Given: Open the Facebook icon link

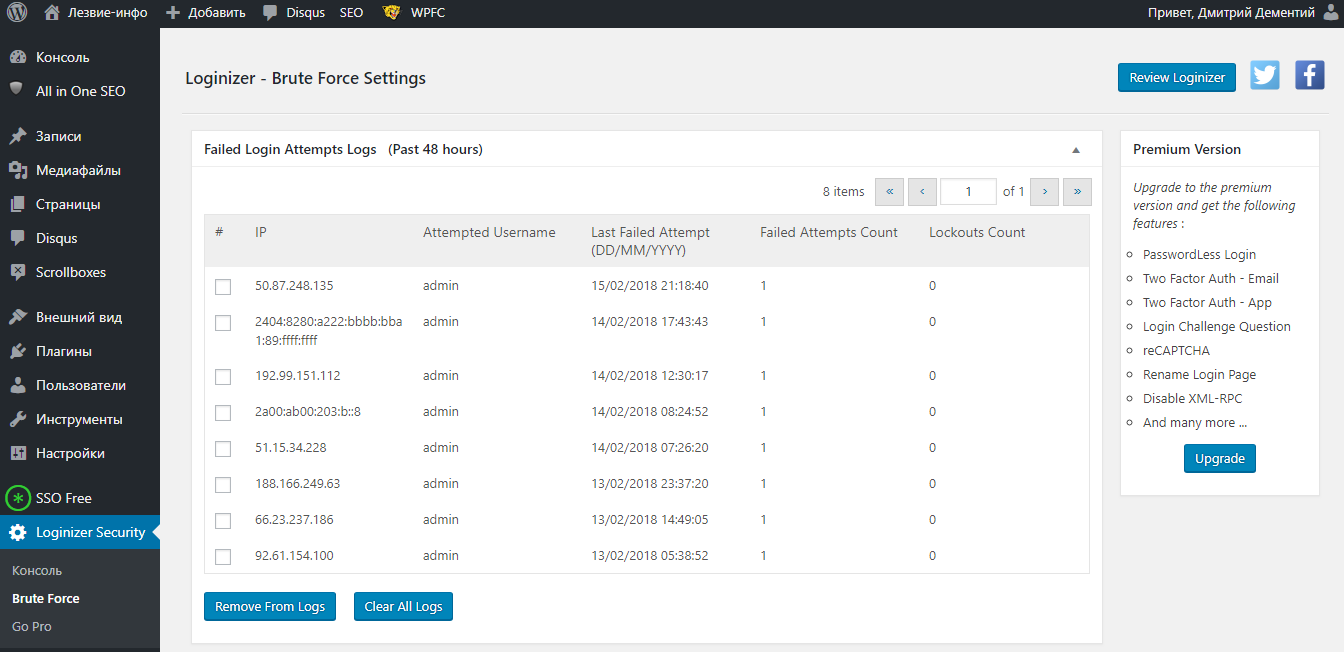Looking at the screenshot, I should [x=1309, y=76].
